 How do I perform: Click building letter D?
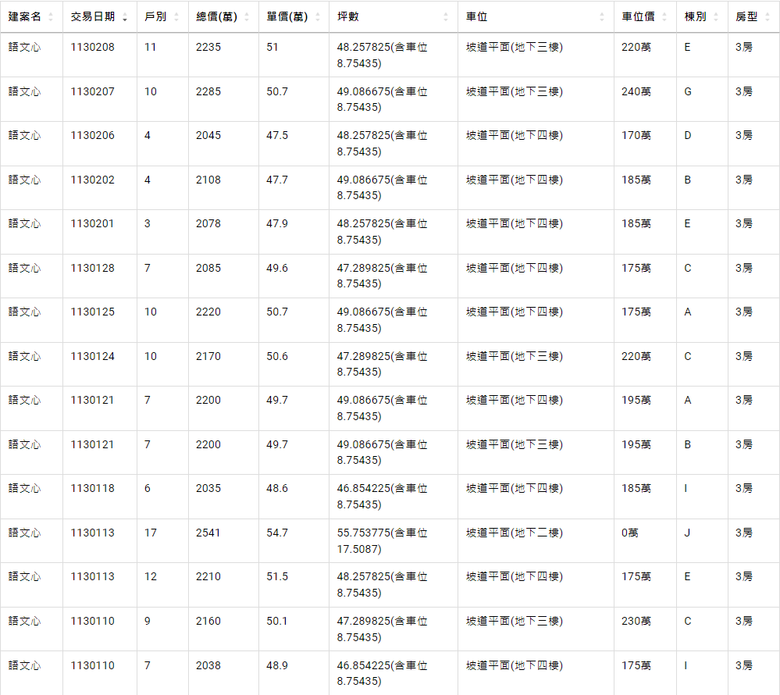coord(688,135)
